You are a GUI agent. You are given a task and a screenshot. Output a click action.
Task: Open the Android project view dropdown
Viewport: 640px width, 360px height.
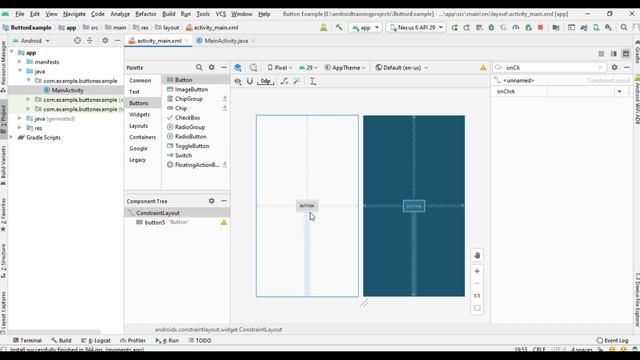(31, 40)
